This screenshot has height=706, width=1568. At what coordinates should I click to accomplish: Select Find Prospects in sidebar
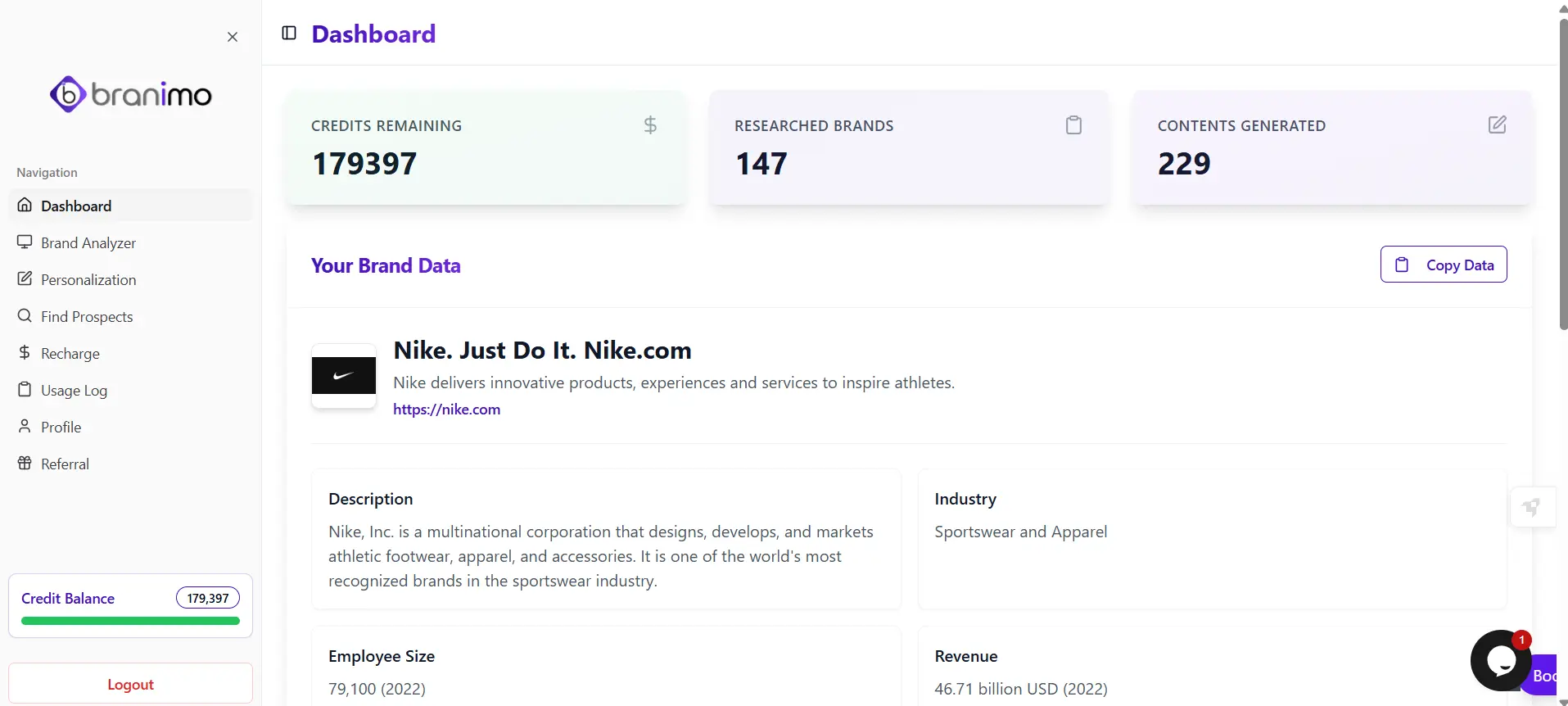[131, 316]
